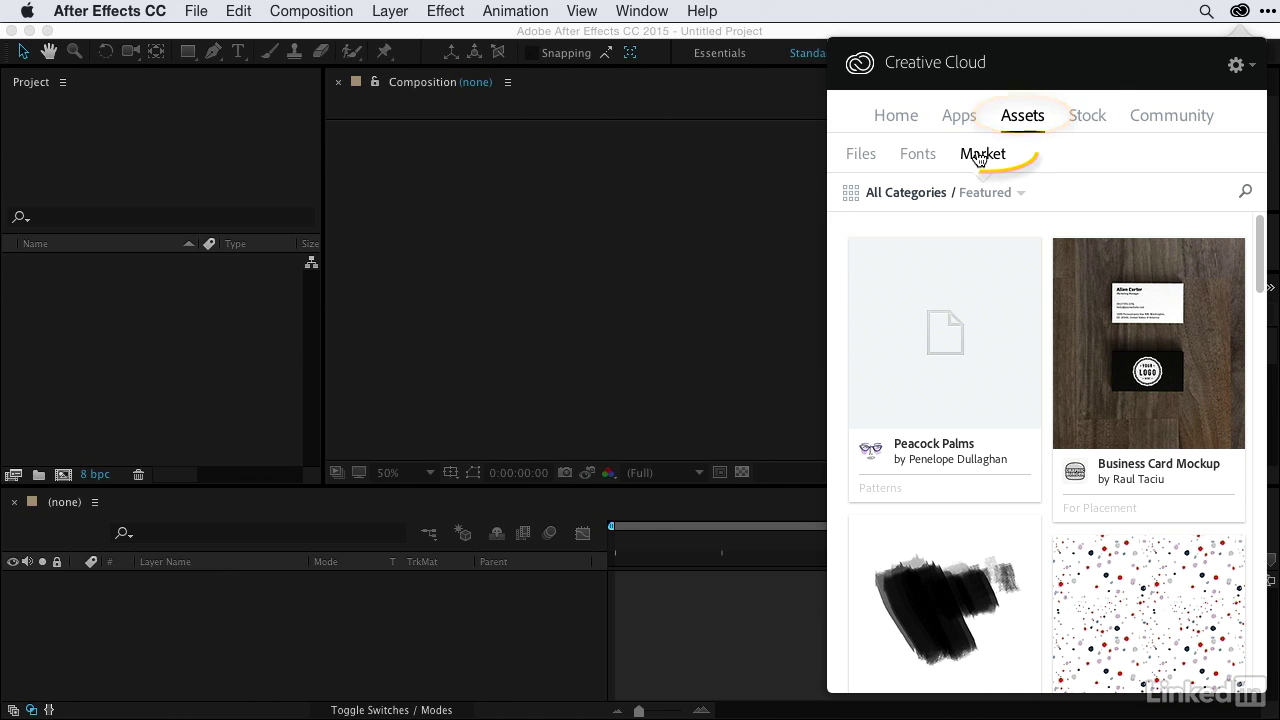Select the Selection arrow tool
Image resolution: width=1280 pixels, height=720 pixels.
pyautogui.click(x=24, y=52)
